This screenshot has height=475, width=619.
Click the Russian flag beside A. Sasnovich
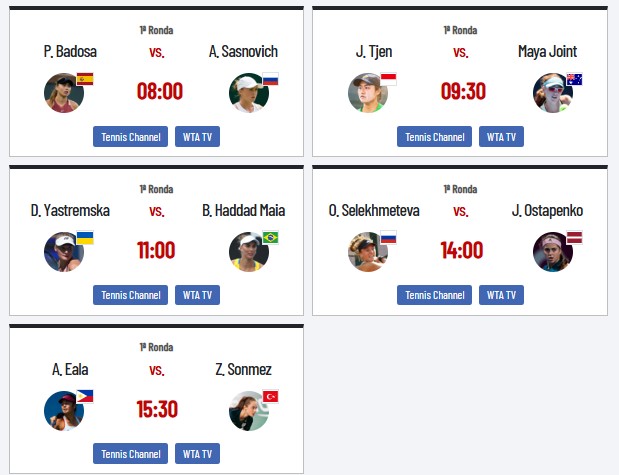click(270, 79)
